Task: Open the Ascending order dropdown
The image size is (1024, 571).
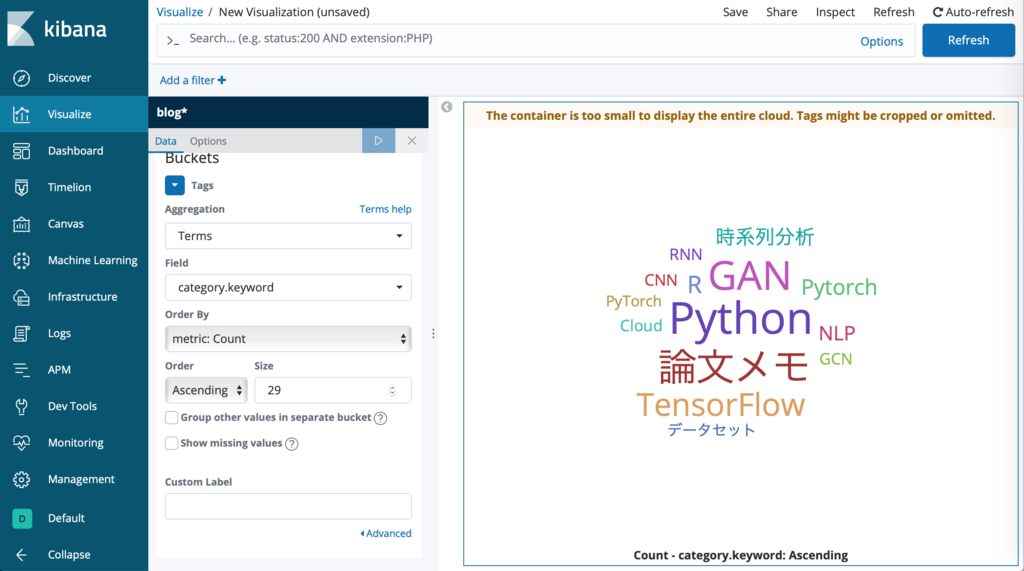Action: (206, 390)
